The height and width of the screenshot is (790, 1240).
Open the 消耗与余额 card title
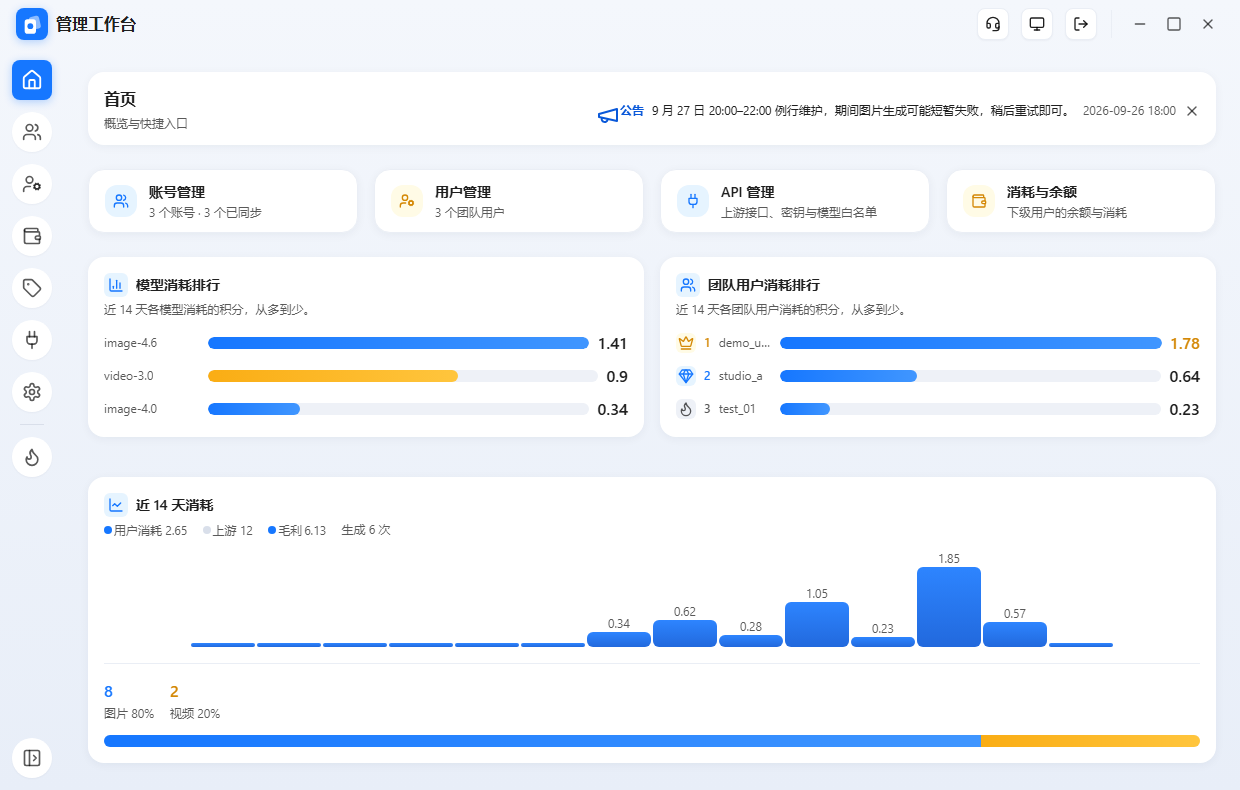click(x=1042, y=192)
